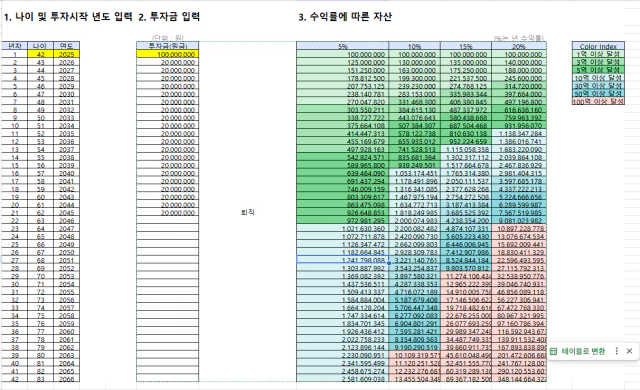Screen dimensions: 640x390
Task: Select the 1억 이상 달성 legend swatch
Action: [x=598, y=54]
